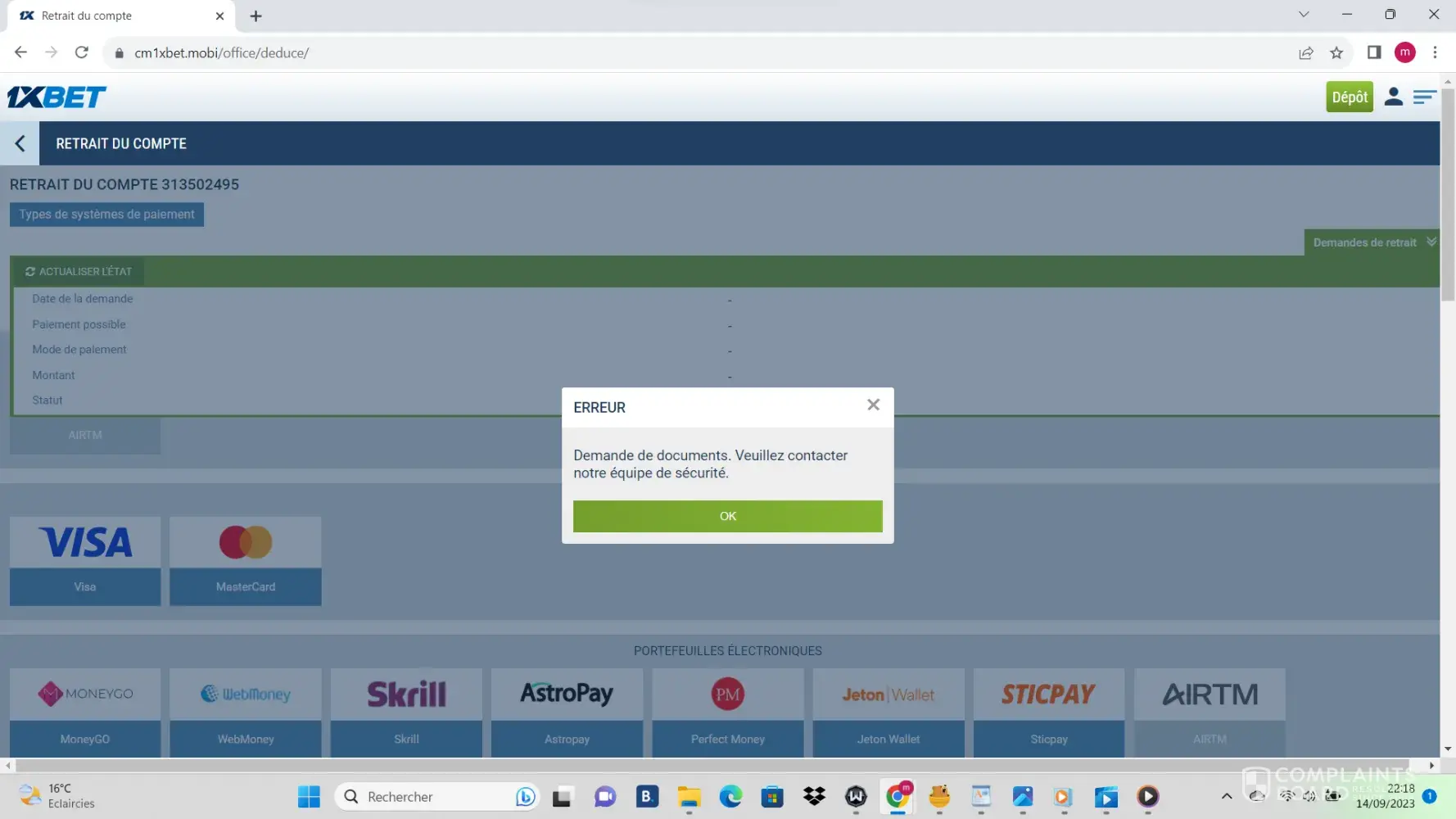
Task: Choose the MoneyGO wallet
Action: tap(85, 713)
